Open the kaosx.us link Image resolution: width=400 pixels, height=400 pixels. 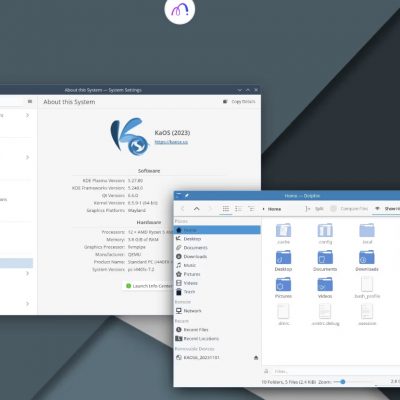[171, 142]
